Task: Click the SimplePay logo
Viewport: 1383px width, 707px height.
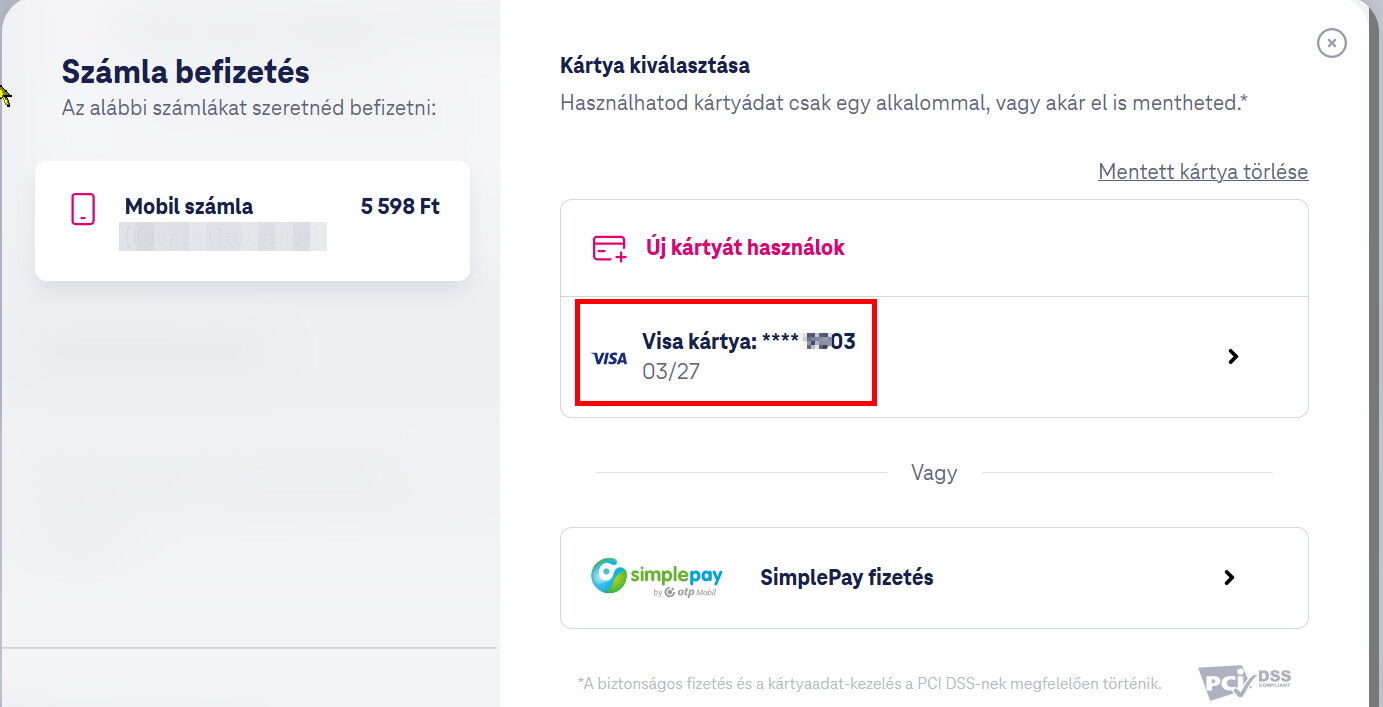Action: pos(656,577)
